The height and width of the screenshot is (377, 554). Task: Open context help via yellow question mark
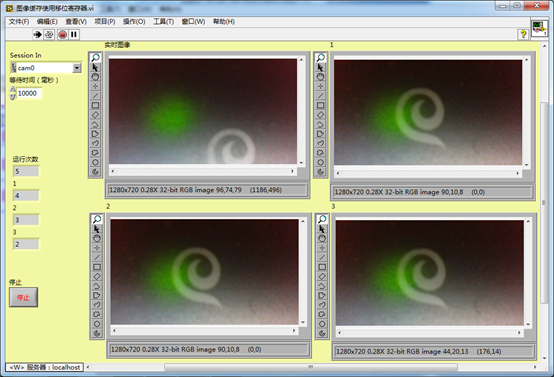[523, 34]
